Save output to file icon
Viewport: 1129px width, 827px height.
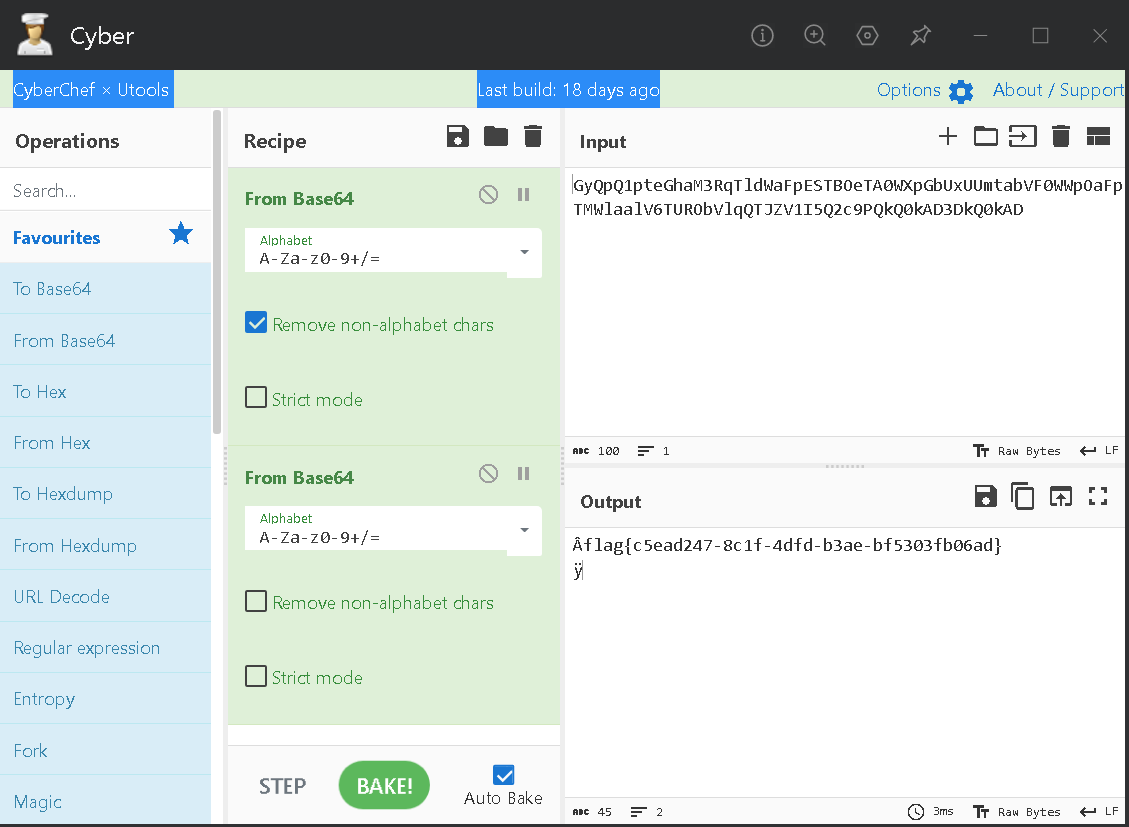[986, 496]
